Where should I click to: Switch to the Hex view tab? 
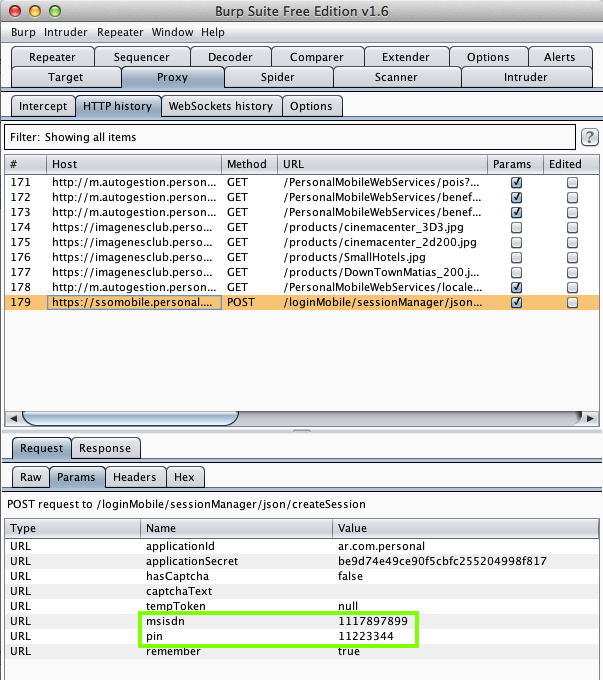click(x=184, y=477)
